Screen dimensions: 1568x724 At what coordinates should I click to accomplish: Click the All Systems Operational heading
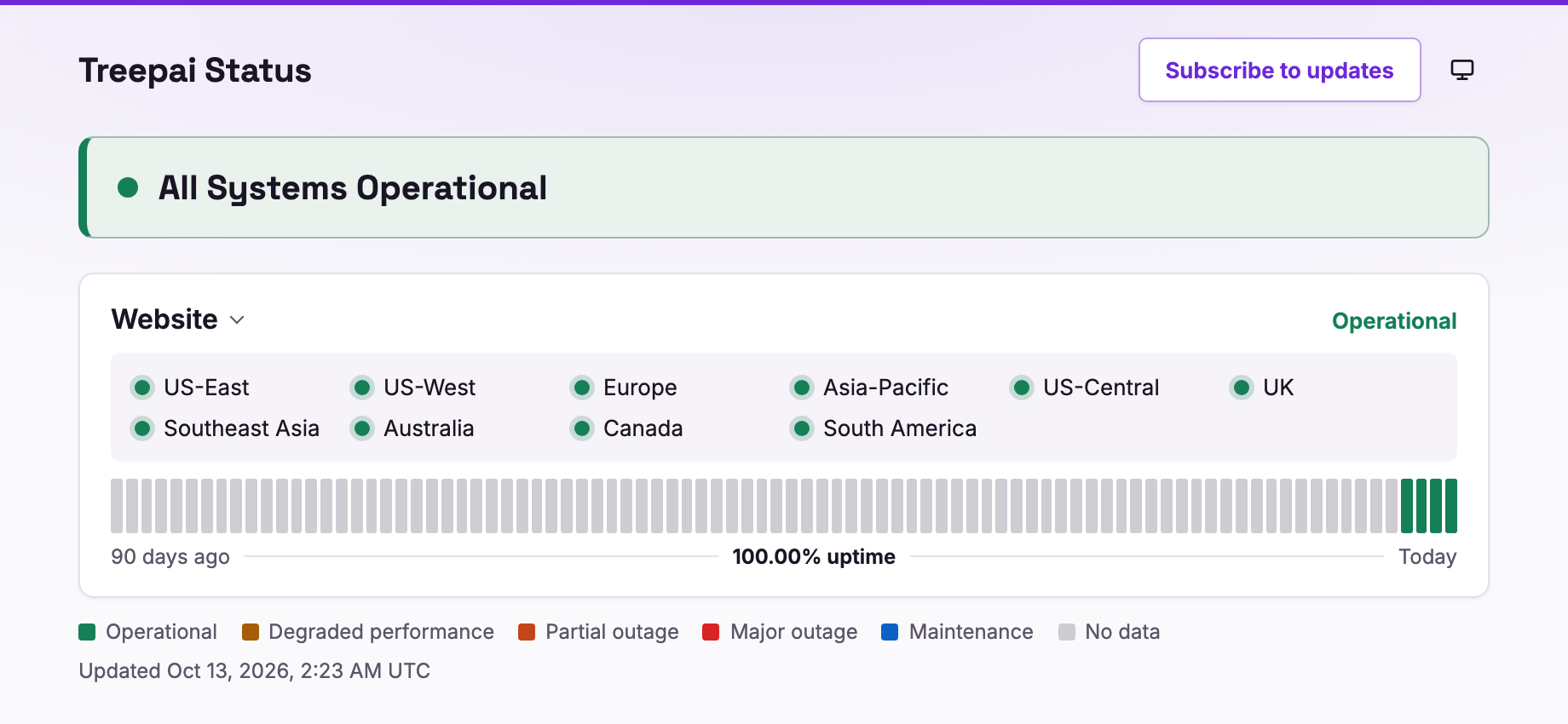tap(353, 188)
